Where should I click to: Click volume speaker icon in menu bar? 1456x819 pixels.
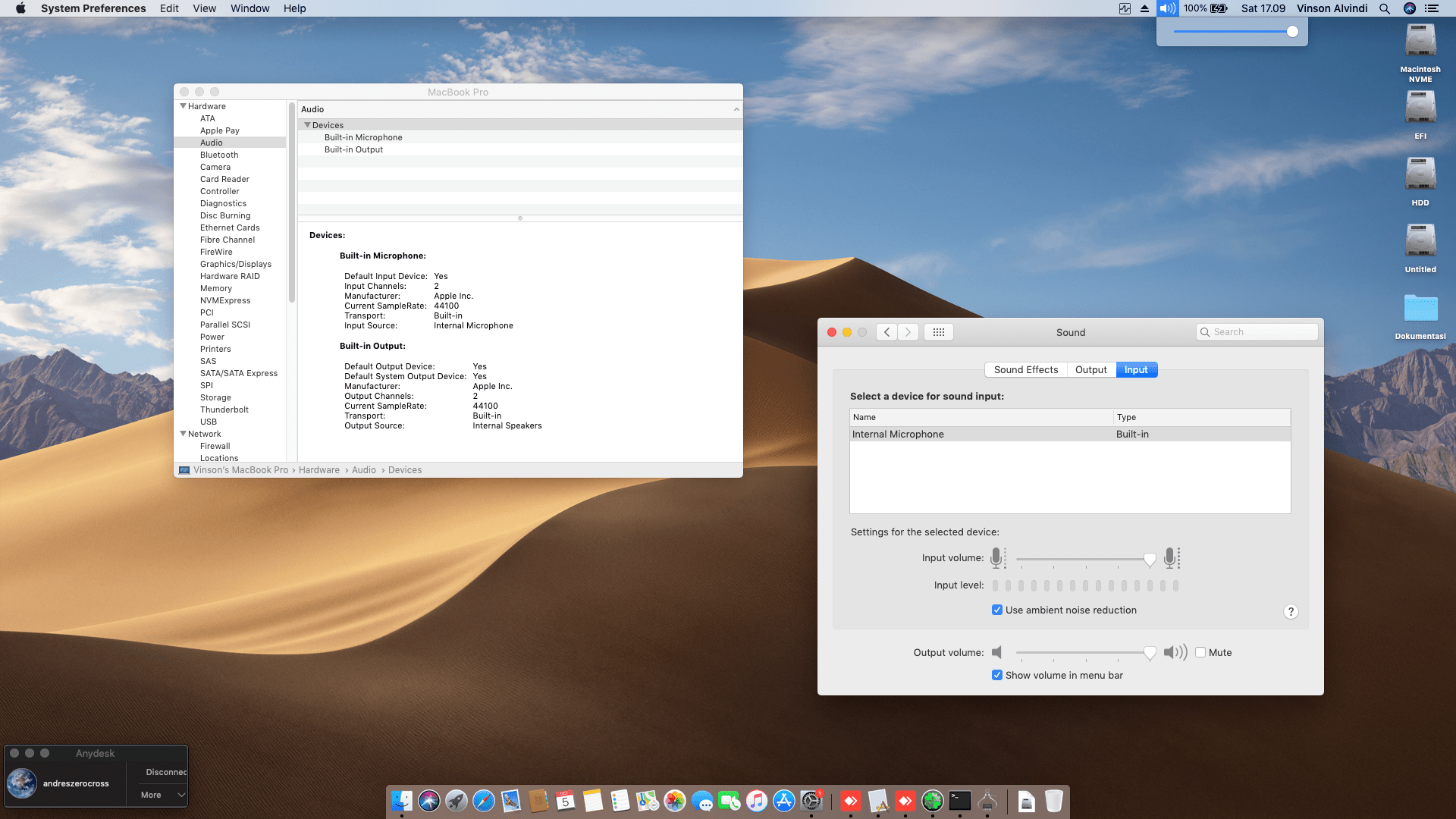[1167, 8]
